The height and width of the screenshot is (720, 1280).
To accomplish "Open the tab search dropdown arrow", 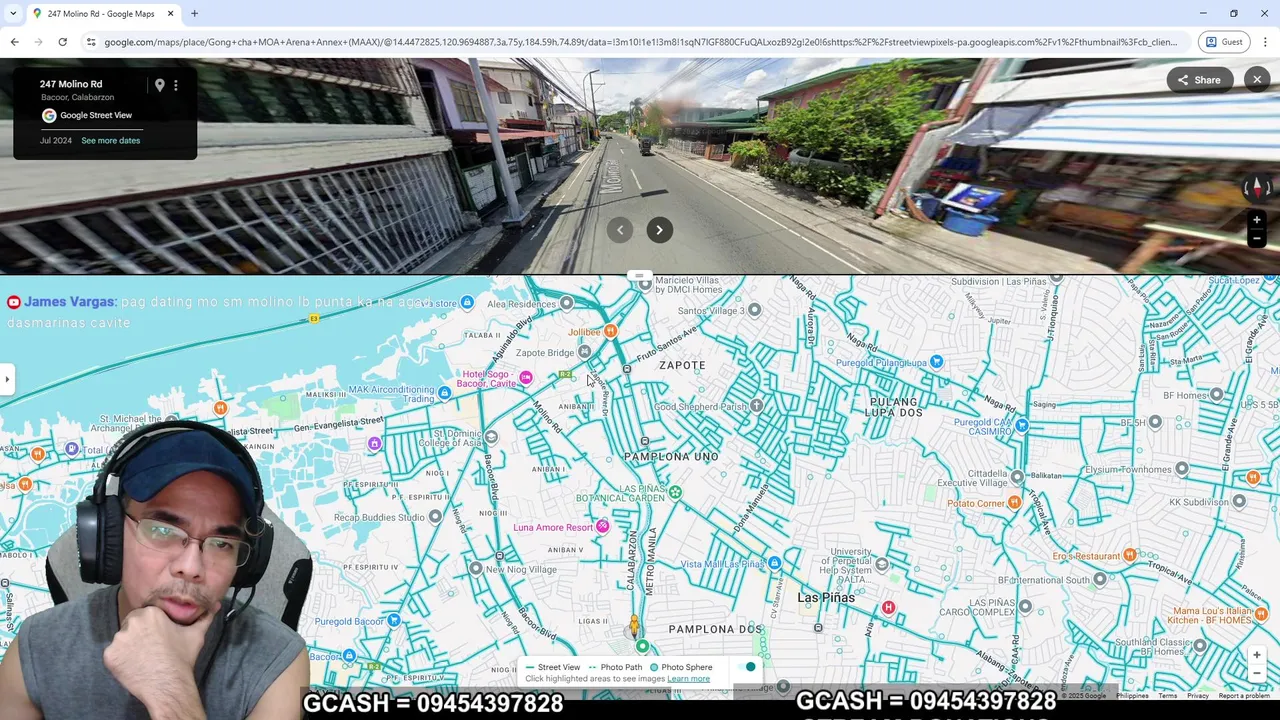I will tap(12, 14).
